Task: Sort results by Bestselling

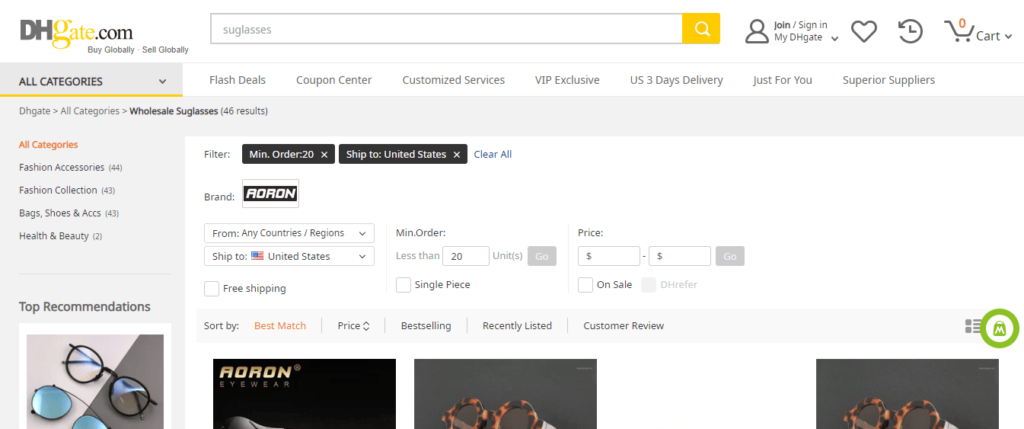Action: 426,326
